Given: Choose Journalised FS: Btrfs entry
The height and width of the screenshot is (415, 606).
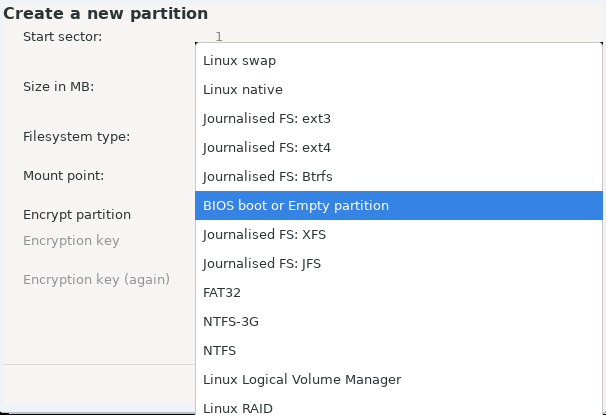Looking at the screenshot, I should pos(399,177).
